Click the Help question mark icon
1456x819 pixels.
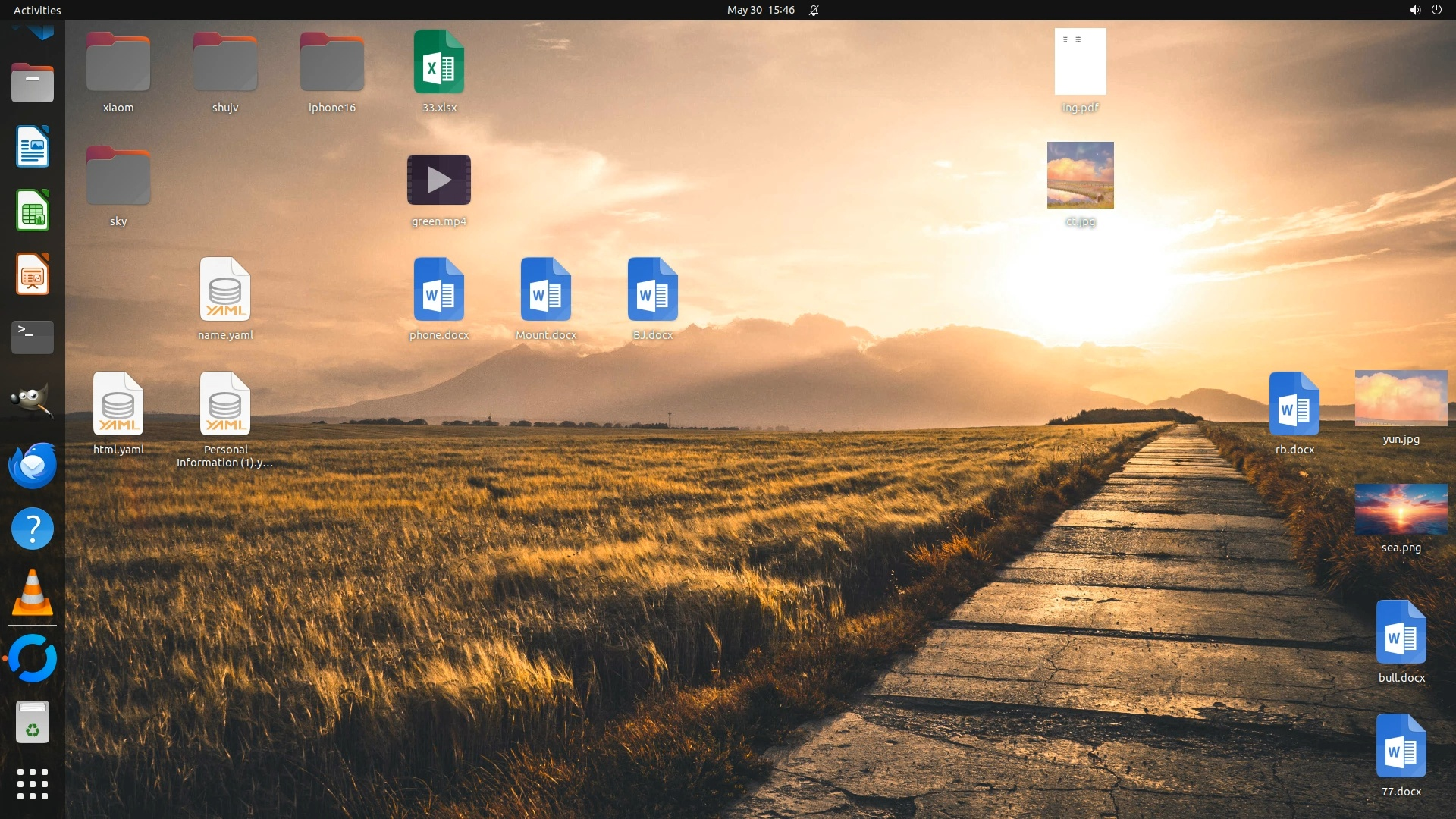(x=32, y=529)
